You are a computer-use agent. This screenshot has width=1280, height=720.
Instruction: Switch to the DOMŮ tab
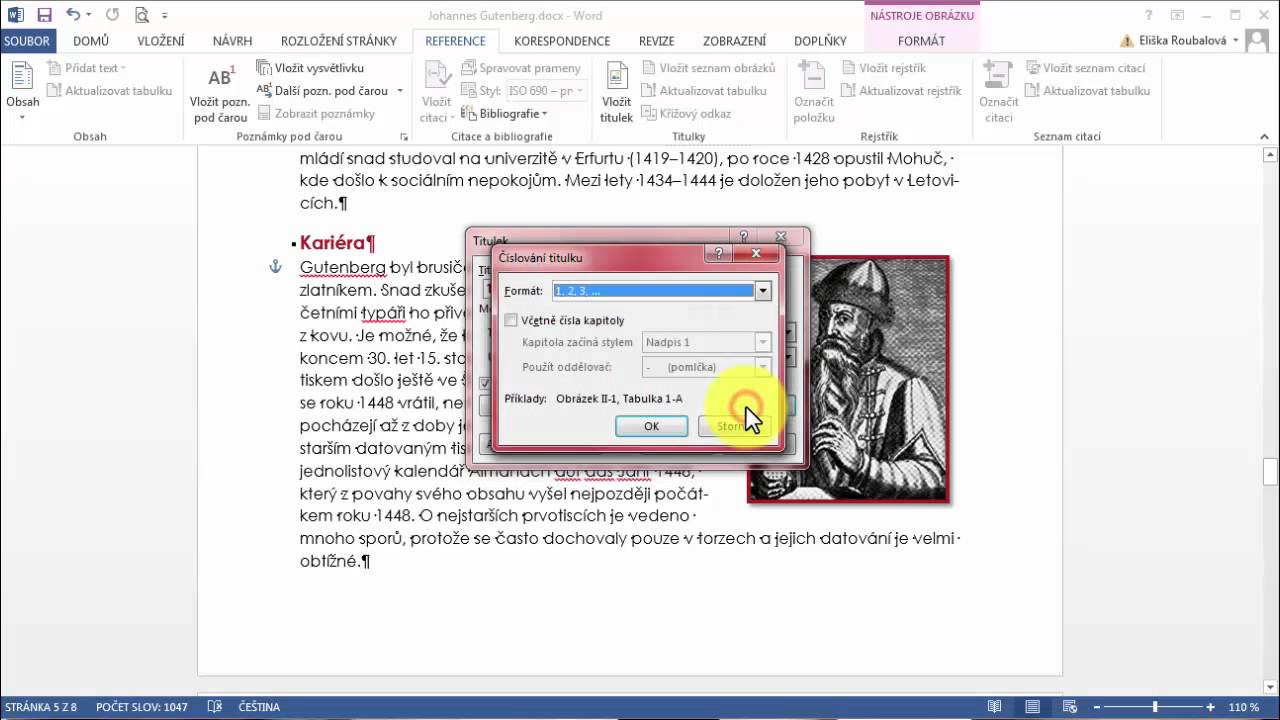(x=91, y=41)
